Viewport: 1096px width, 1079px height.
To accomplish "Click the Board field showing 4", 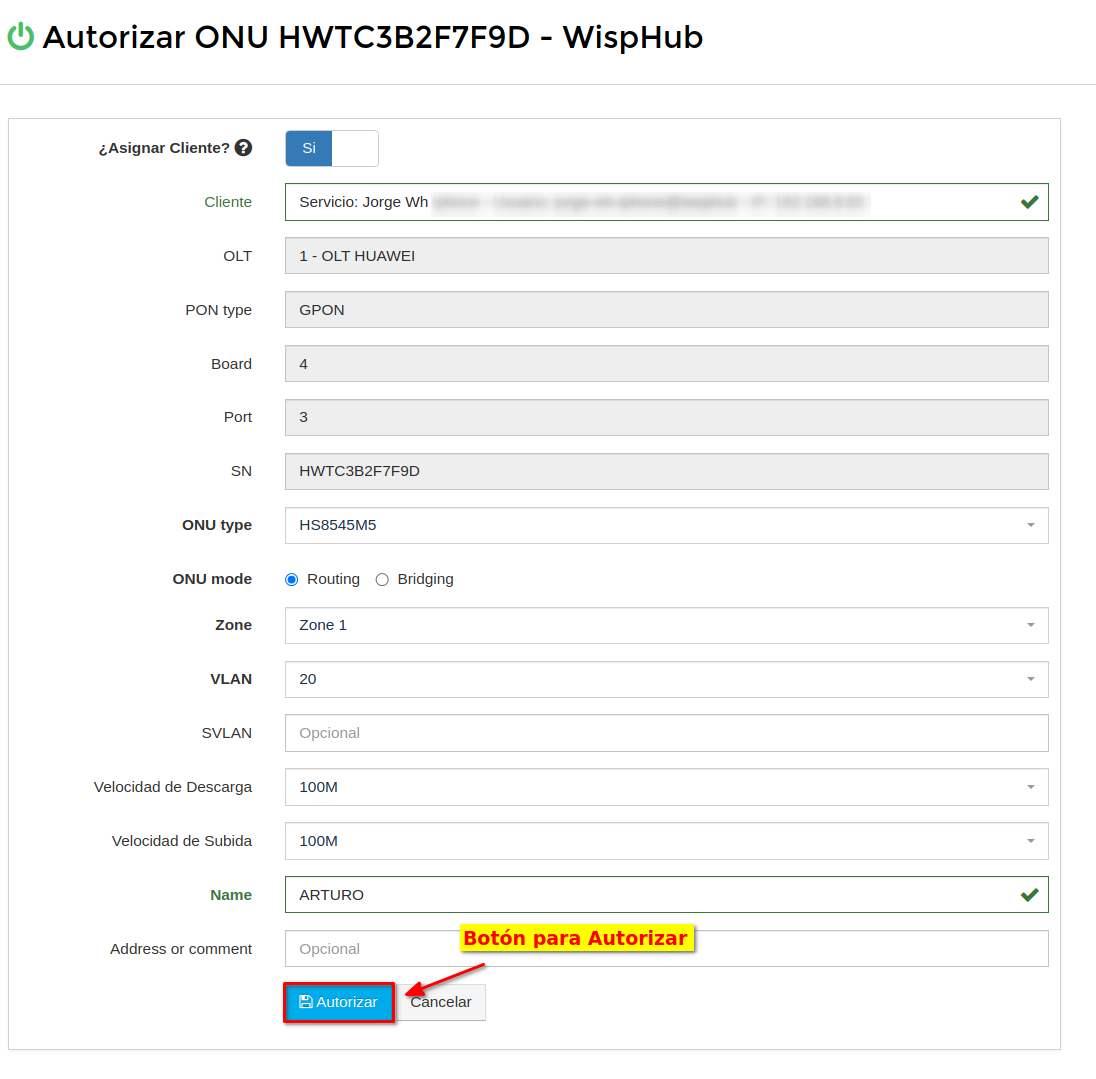I will [x=666, y=363].
